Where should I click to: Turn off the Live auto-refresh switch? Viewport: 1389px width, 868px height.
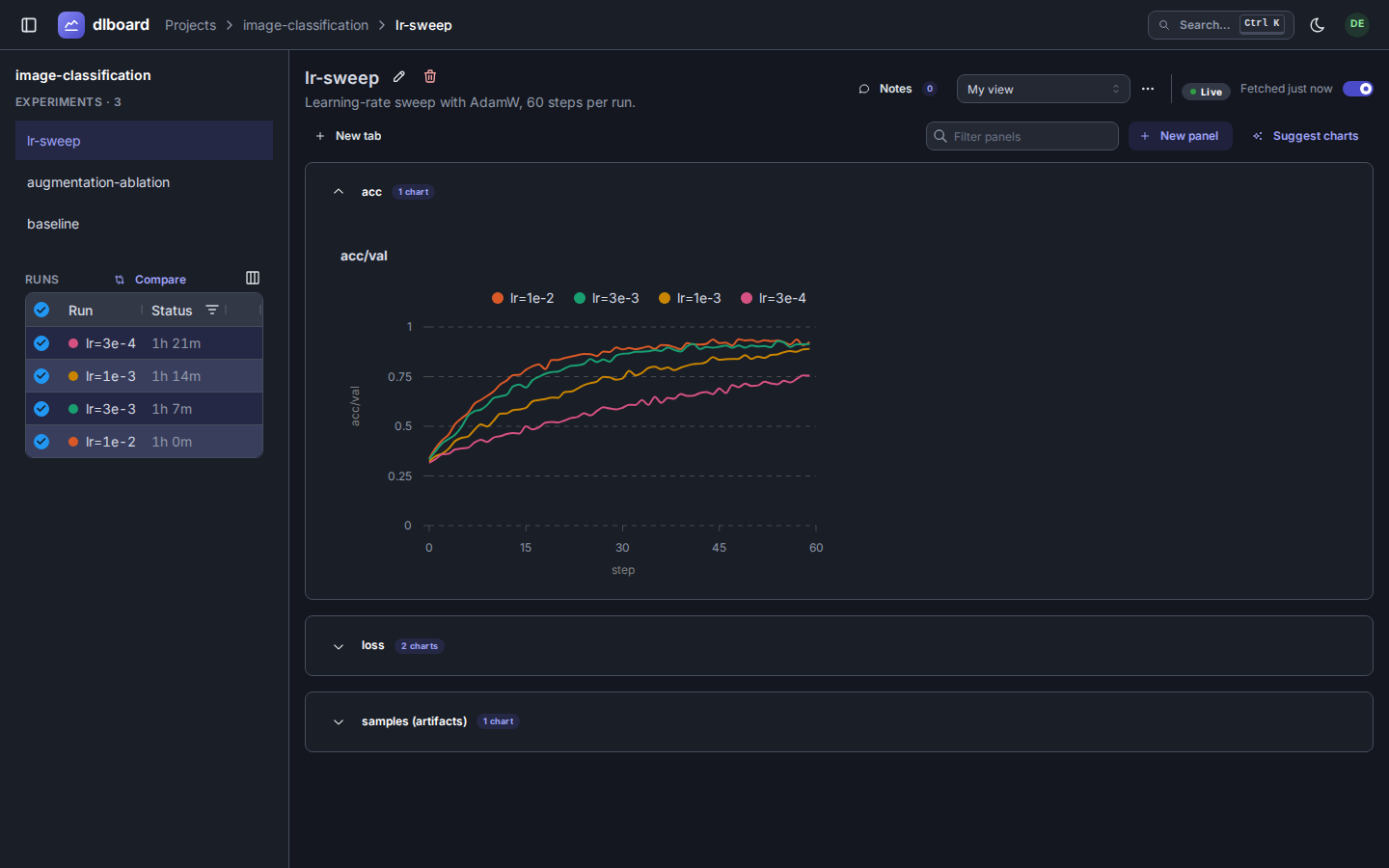[1358, 89]
